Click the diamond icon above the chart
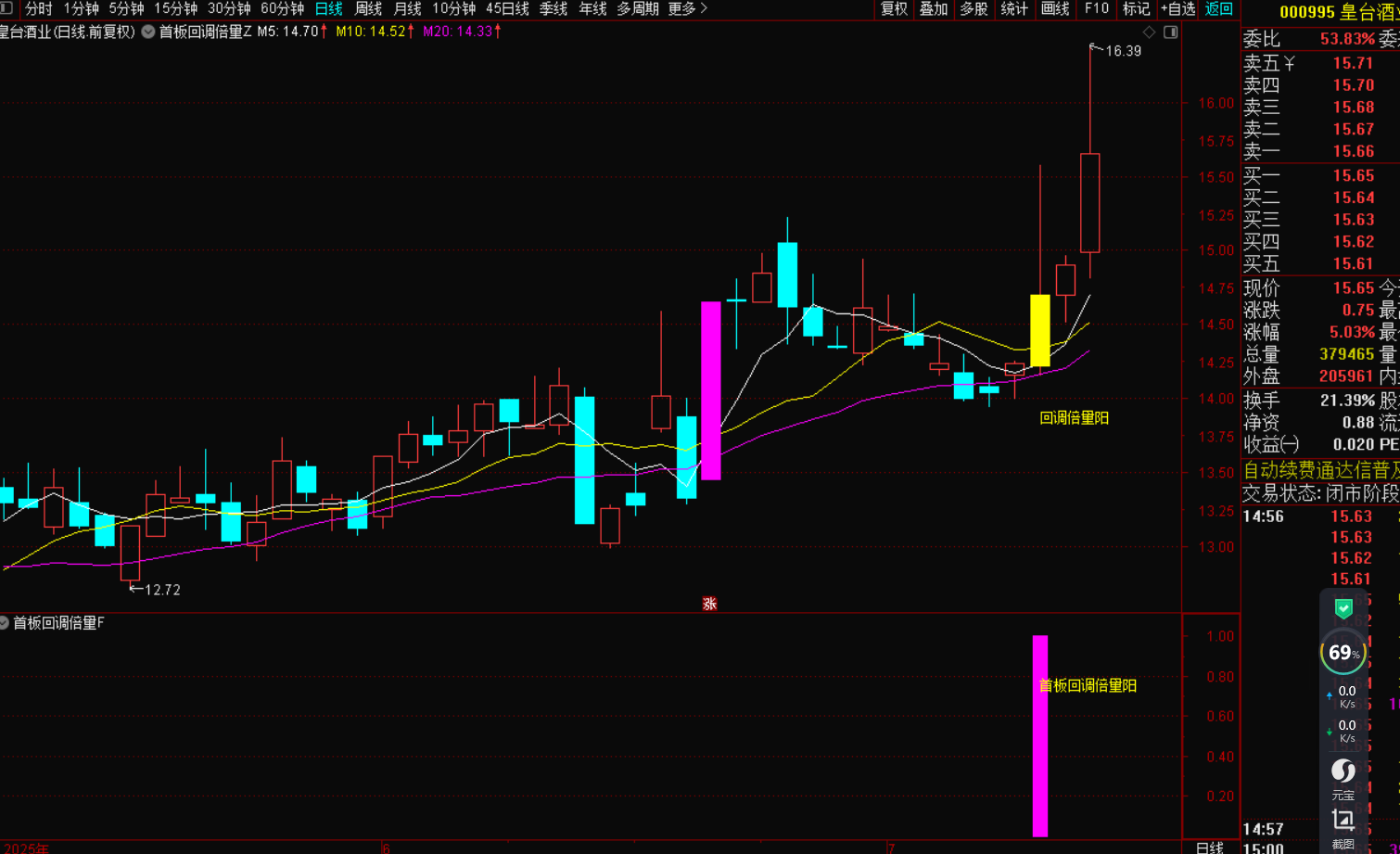1400x854 pixels. (1150, 32)
